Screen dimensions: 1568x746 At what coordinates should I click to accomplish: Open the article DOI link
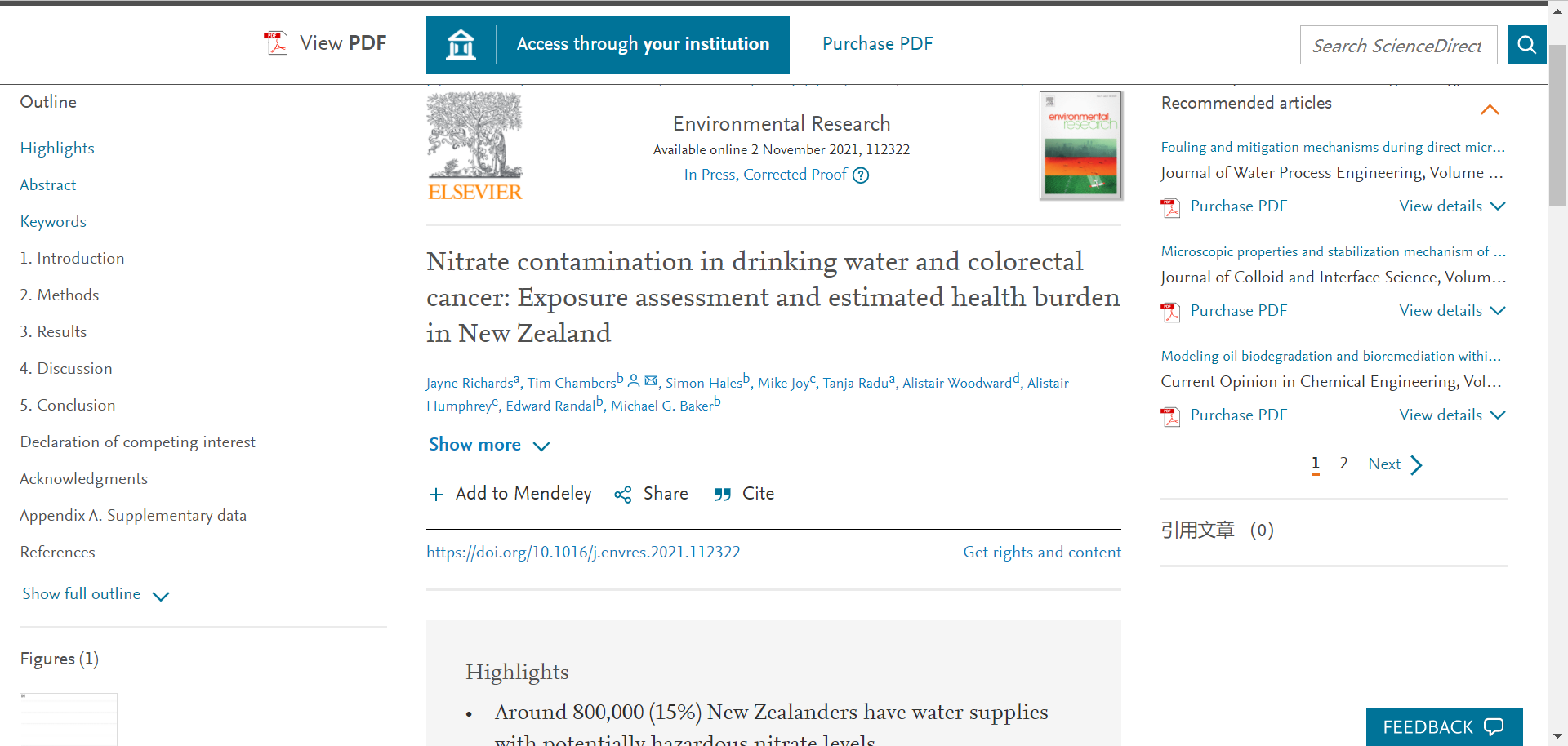pyautogui.click(x=583, y=553)
